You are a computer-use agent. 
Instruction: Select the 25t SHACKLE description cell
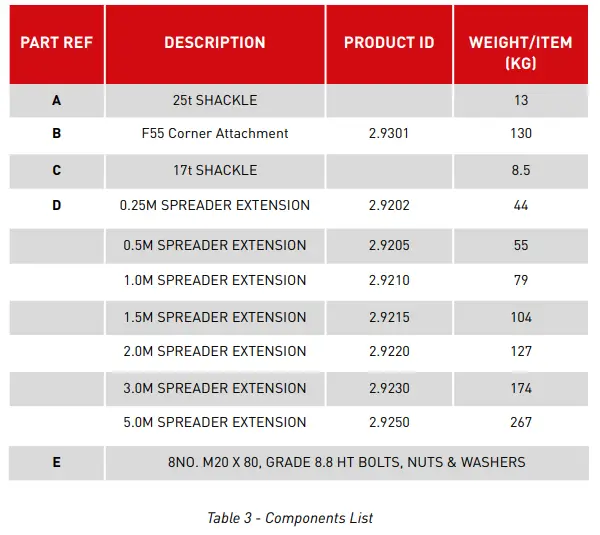215,100
